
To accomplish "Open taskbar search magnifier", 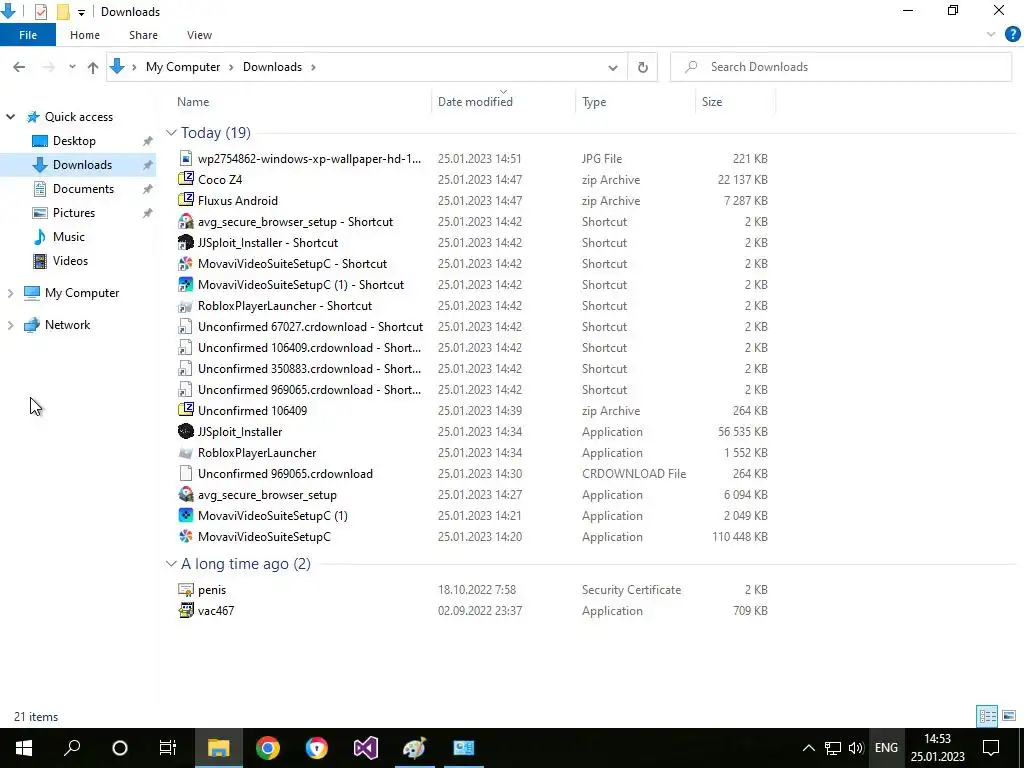I will click(x=72, y=748).
